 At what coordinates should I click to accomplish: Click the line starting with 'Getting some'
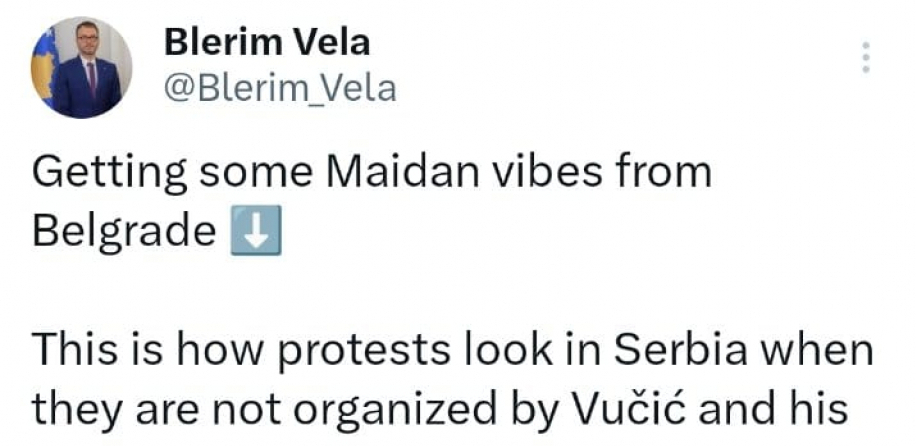point(372,173)
